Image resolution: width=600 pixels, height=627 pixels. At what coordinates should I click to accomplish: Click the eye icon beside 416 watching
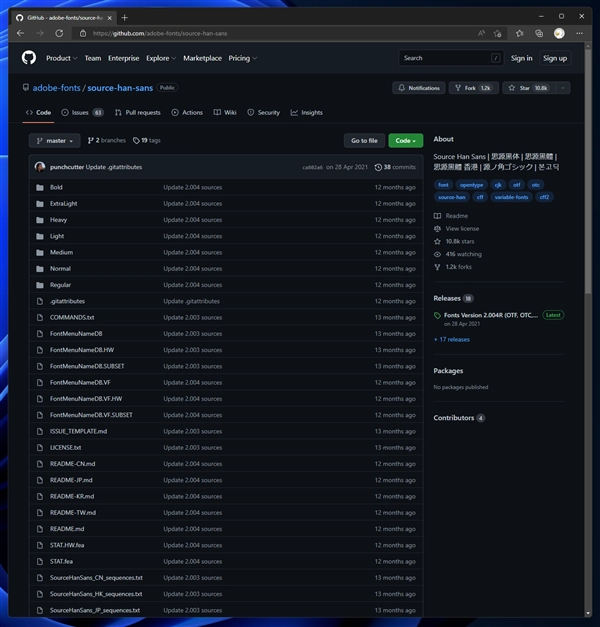coord(438,254)
